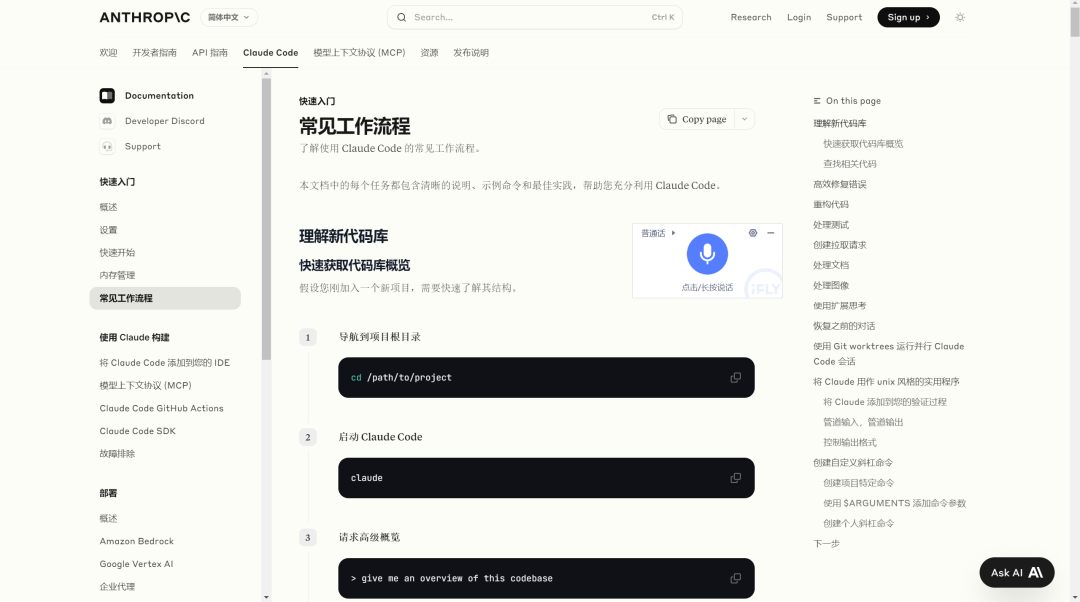
Task: Open 将 Claude Code 添加到您的 IDE
Action: [x=165, y=363]
